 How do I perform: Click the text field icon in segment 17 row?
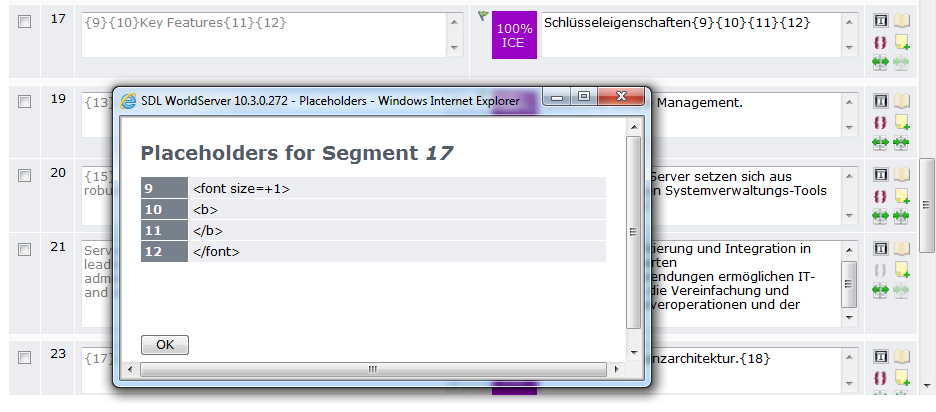click(881, 20)
